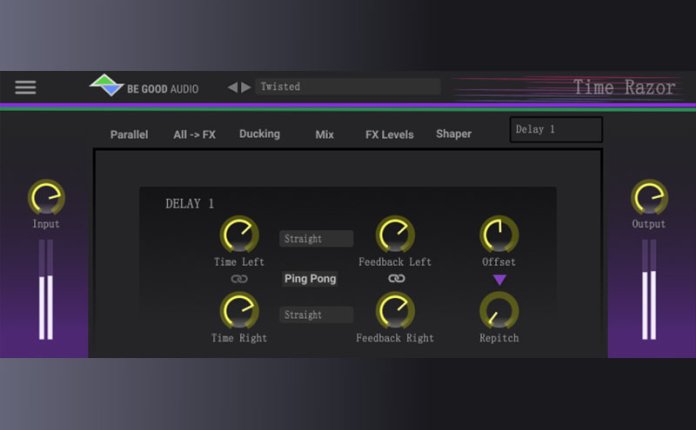Image resolution: width=696 pixels, height=430 pixels.
Task: Open the hamburger menu
Action: pos(25,87)
